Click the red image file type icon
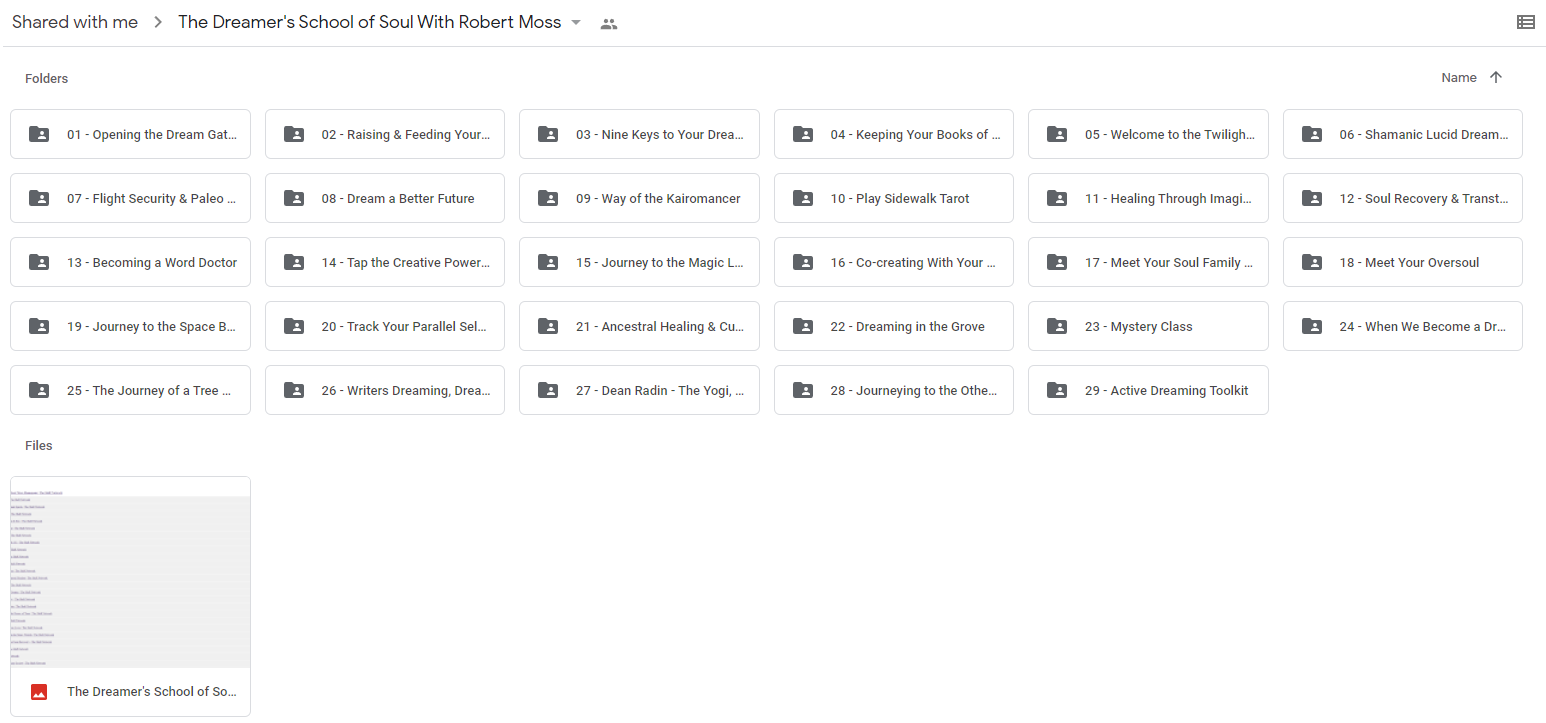The height and width of the screenshot is (723, 1546). (x=39, y=692)
